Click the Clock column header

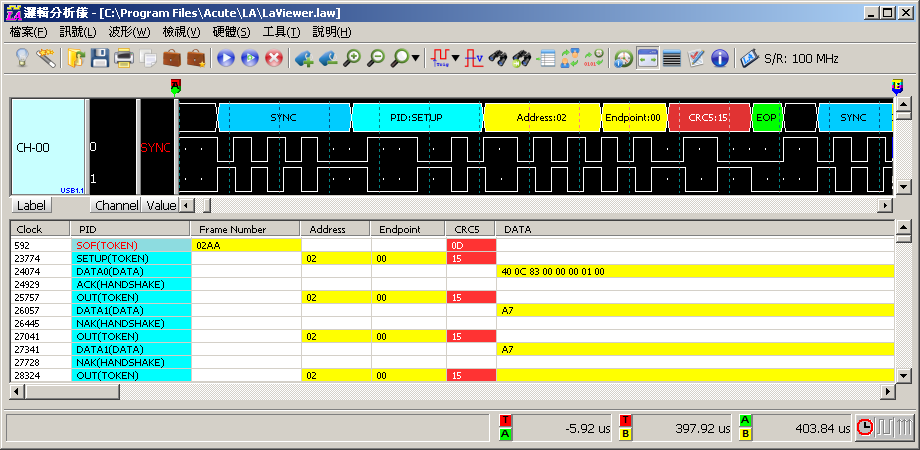(x=40, y=229)
